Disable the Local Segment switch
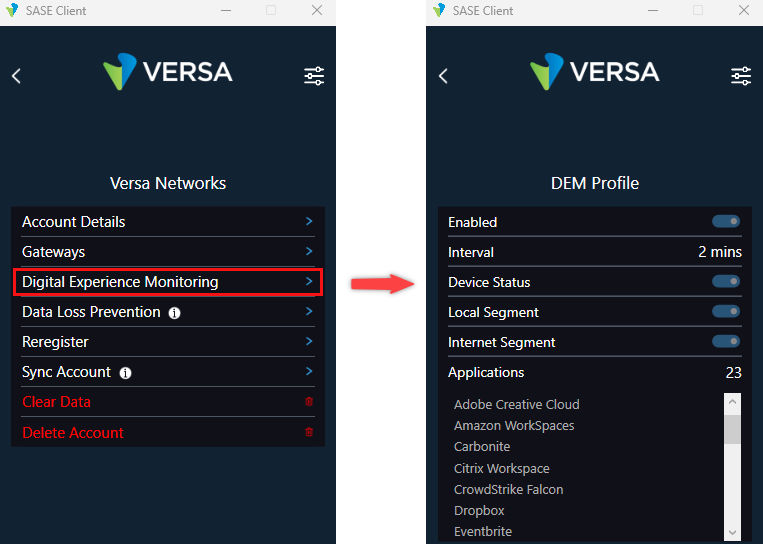Screen dimensions: 763x544 click(x=726, y=312)
